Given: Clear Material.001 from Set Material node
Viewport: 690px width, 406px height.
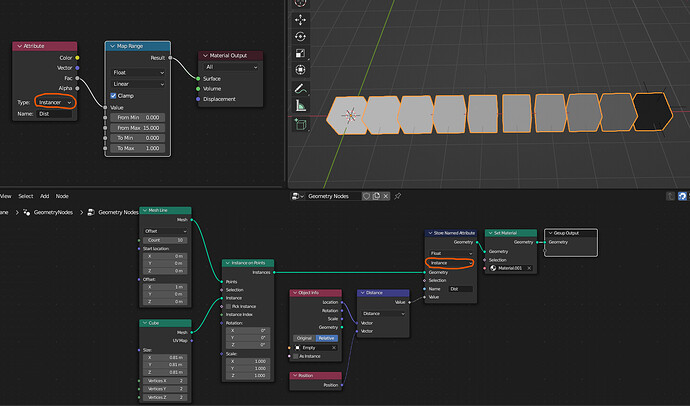Looking at the screenshot, I should coord(529,268).
